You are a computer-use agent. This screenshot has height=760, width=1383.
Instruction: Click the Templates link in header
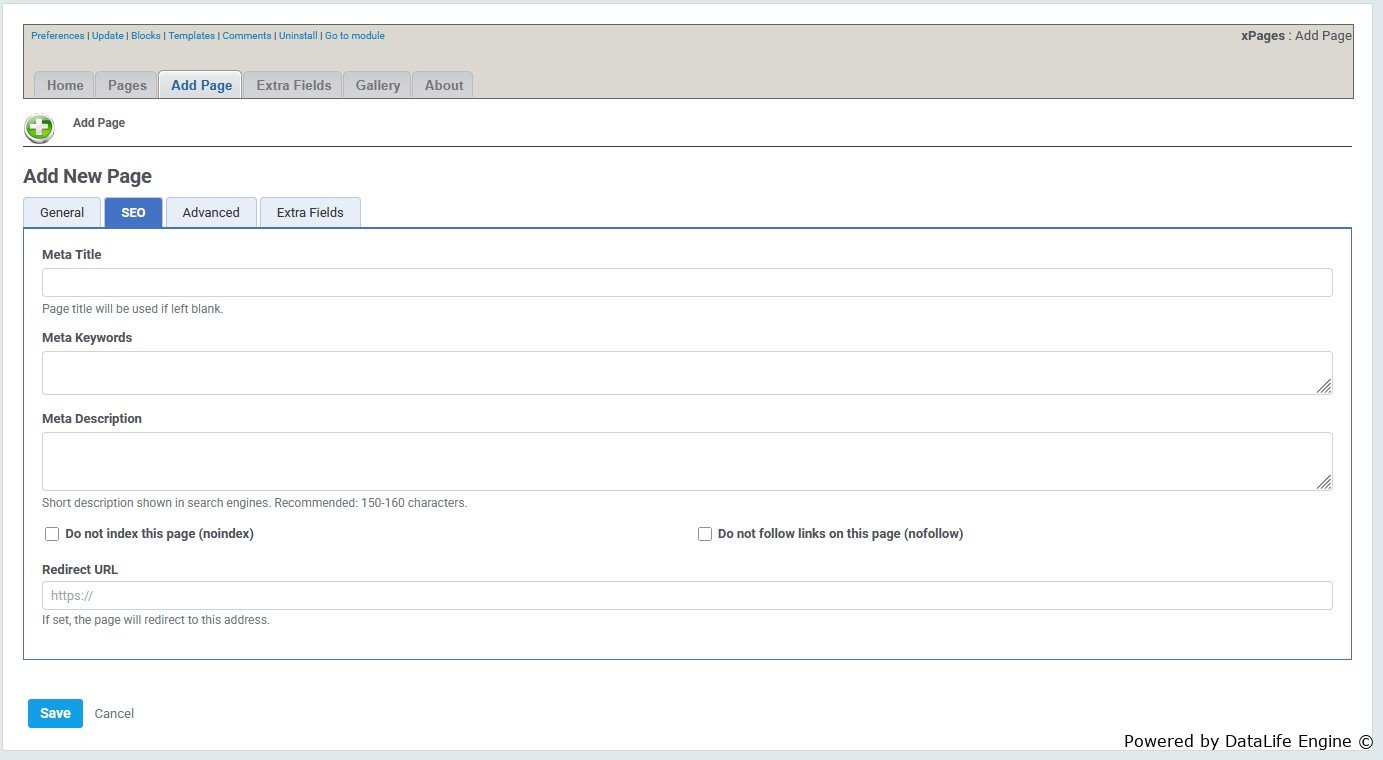[x=191, y=36]
